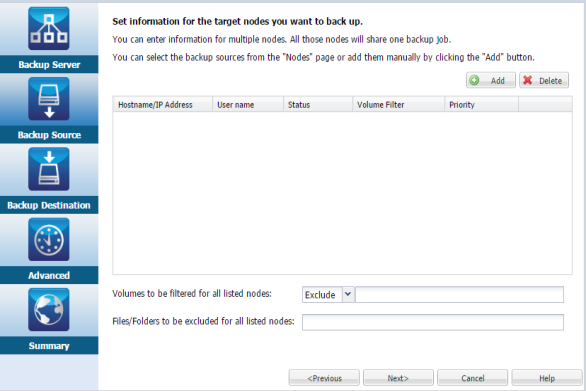The height and width of the screenshot is (391, 586).
Task: Click the Next> button
Action: pos(398,378)
